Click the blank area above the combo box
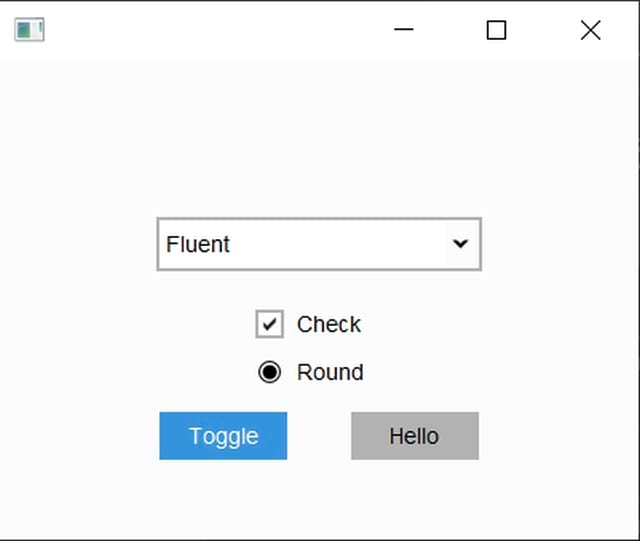The height and width of the screenshot is (541, 640). tap(319, 139)
